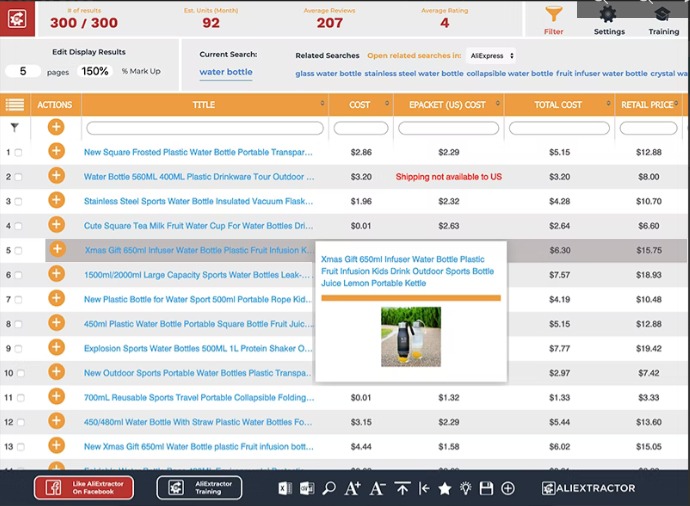Open the AliExpress related-search dropdown
Screen dimensions: 690x506
[x=491, y=56]
